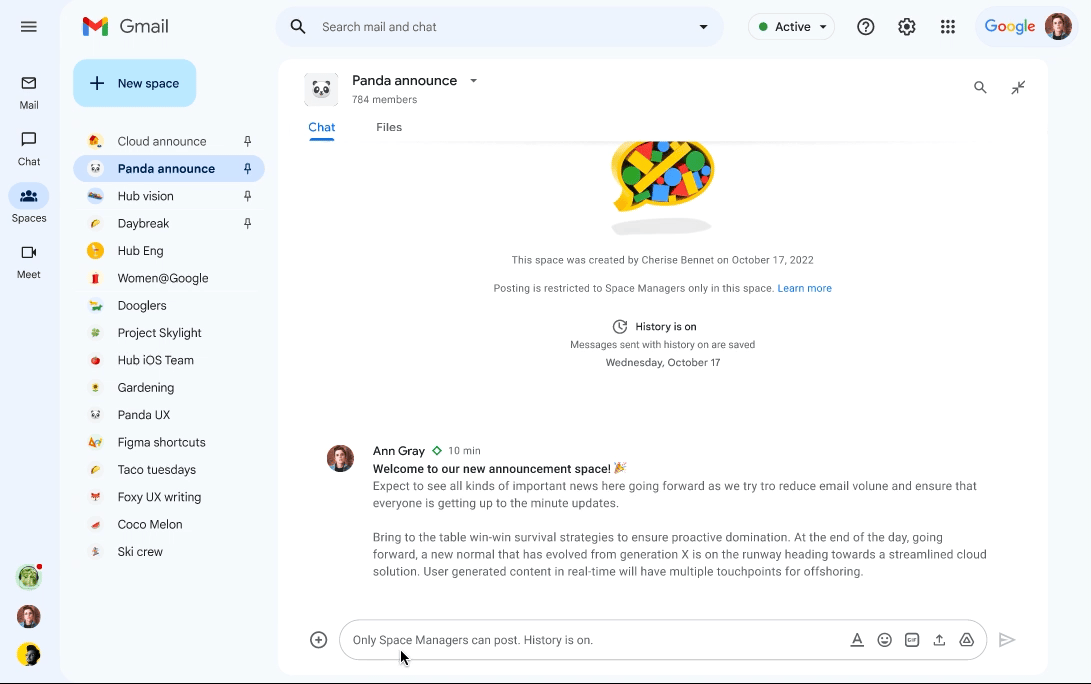This screenshot has height=684, width=1091.
Task: Open text formatting options in compose
Action: pyautogui.click(x=857, y=639)
